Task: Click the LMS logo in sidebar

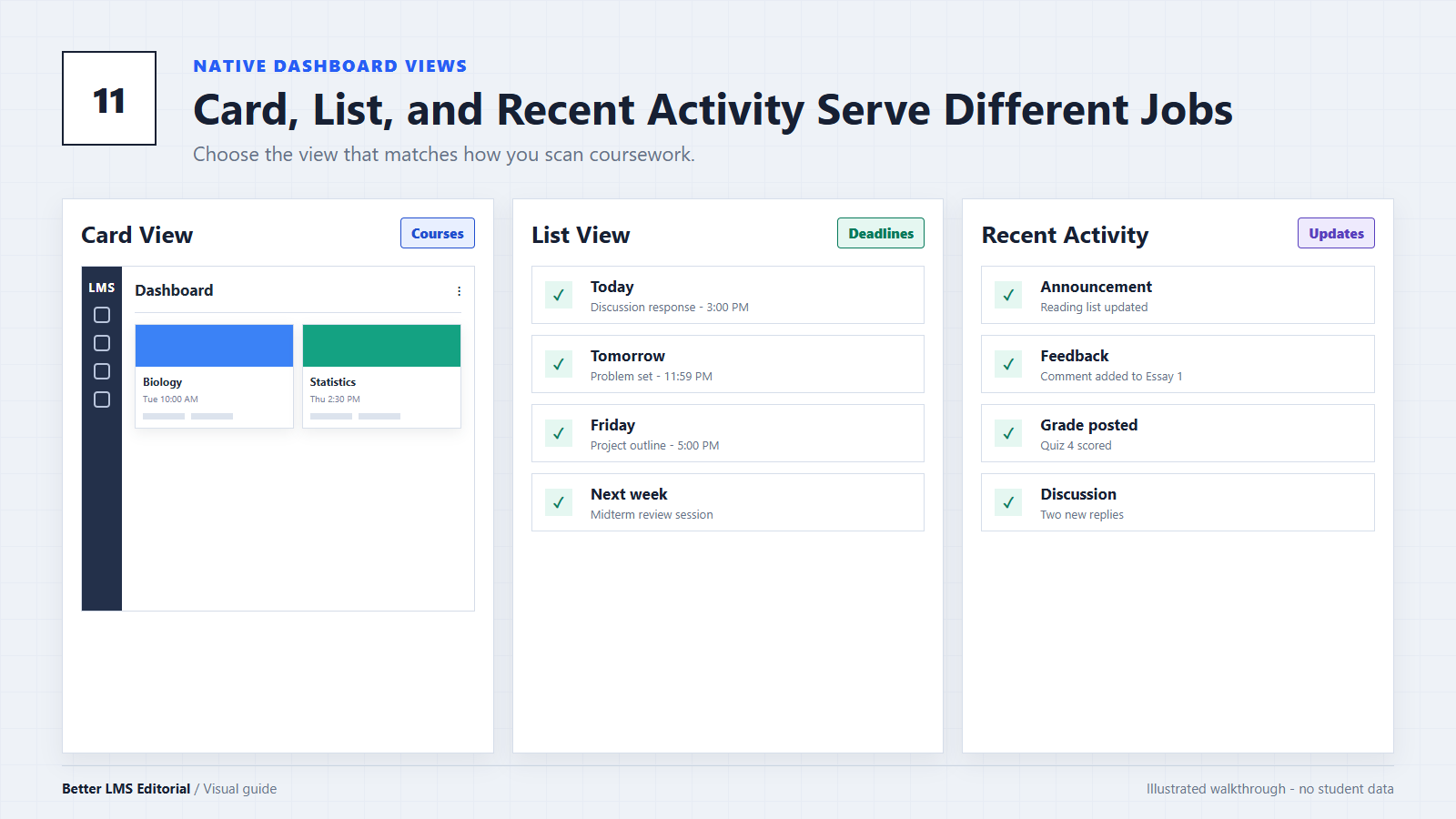Action: click(x=102, y=288)
